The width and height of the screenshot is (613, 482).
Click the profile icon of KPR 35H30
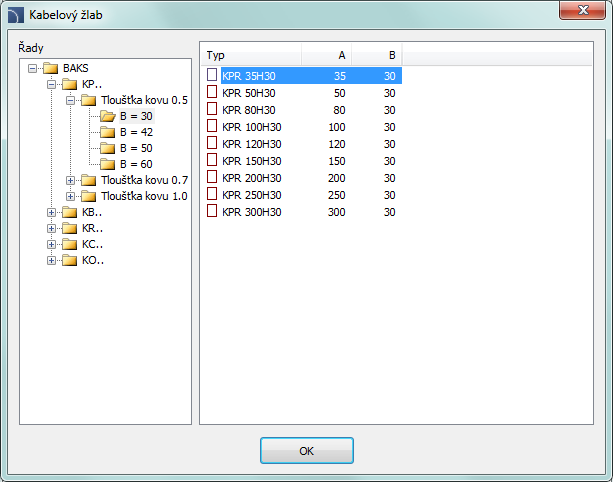(x=212, y=75)
